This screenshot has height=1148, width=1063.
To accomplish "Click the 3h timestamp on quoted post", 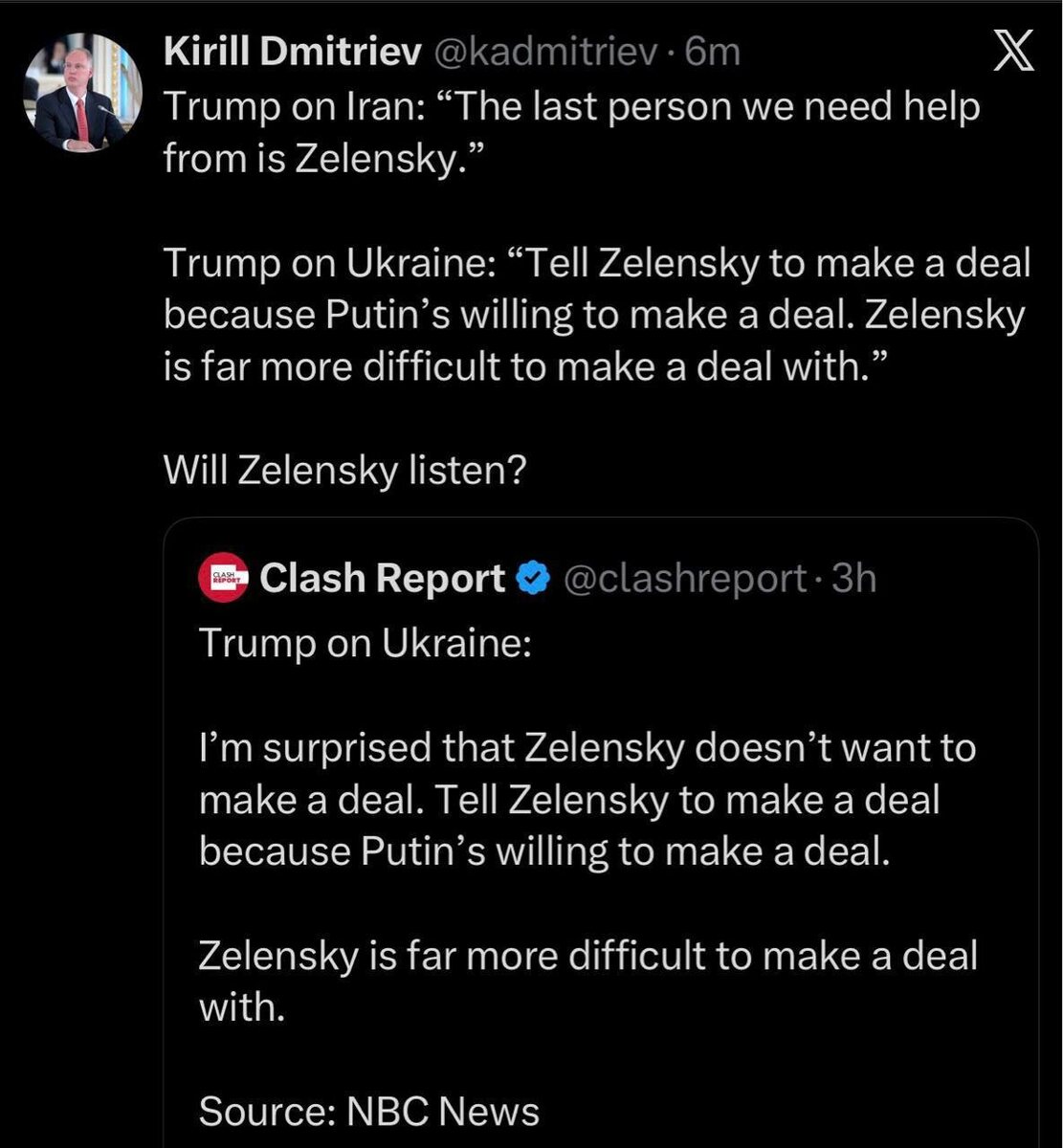I will (x=854, y=578).
